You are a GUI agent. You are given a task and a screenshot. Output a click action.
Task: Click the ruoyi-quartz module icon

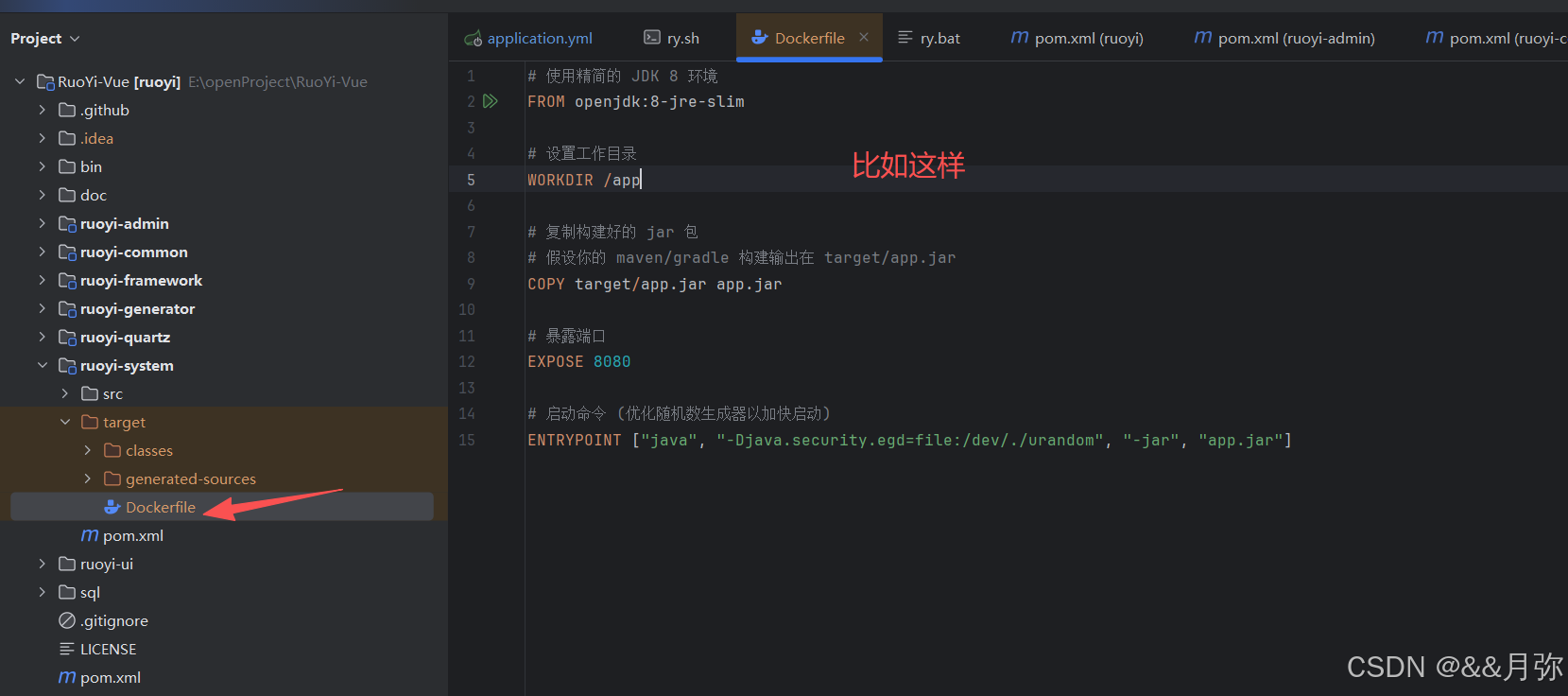[x=67, y=337]
